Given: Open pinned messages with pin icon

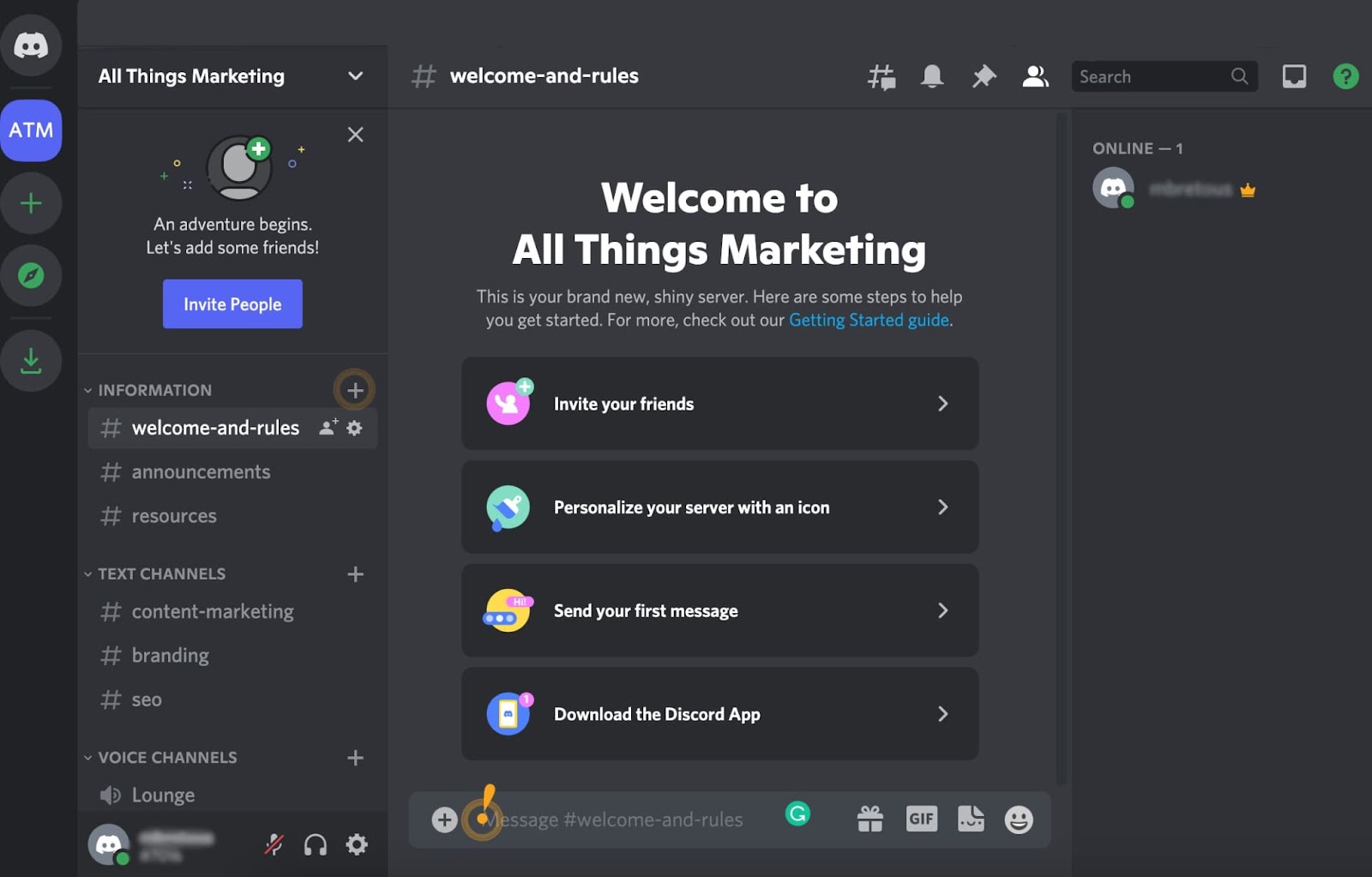Looking at the screenshot, I should click(x=984, y=77).
